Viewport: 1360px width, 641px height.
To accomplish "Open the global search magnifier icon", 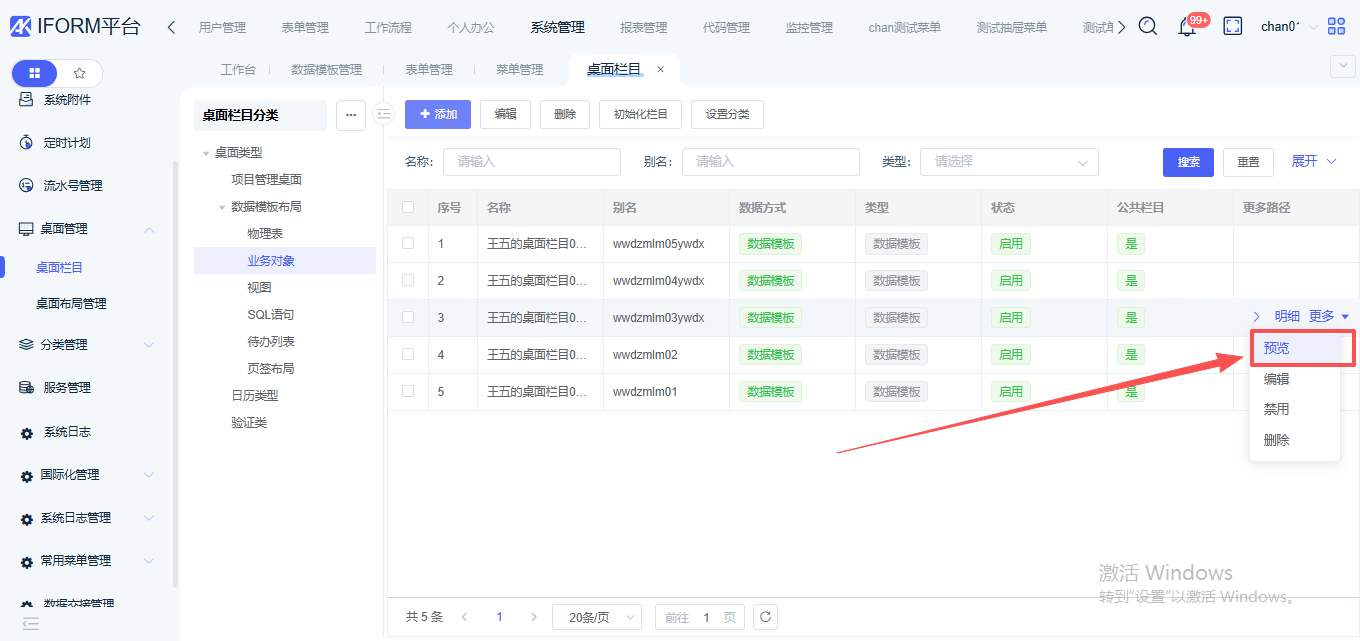I will tap(1148, 27).
